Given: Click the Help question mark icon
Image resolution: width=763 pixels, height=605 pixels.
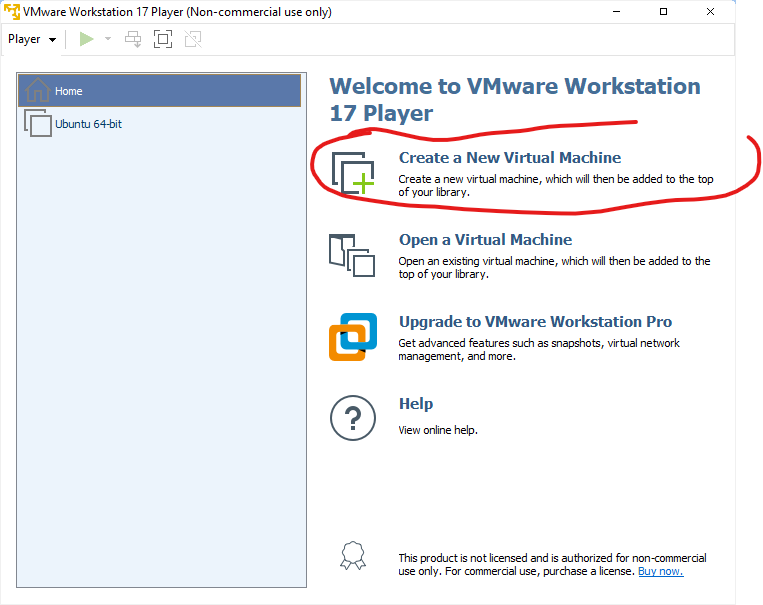Looking at the screenshot, I should click(x=352, y=418).
